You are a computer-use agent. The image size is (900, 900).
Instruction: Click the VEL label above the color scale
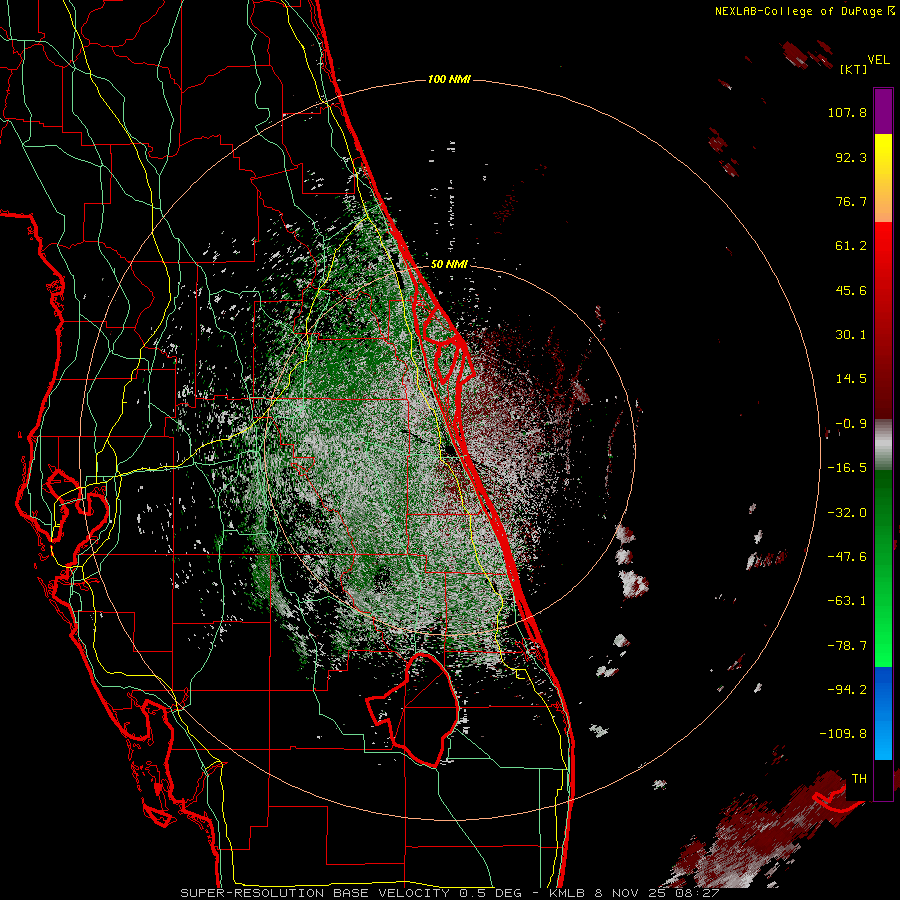click(x=878, y=59)
